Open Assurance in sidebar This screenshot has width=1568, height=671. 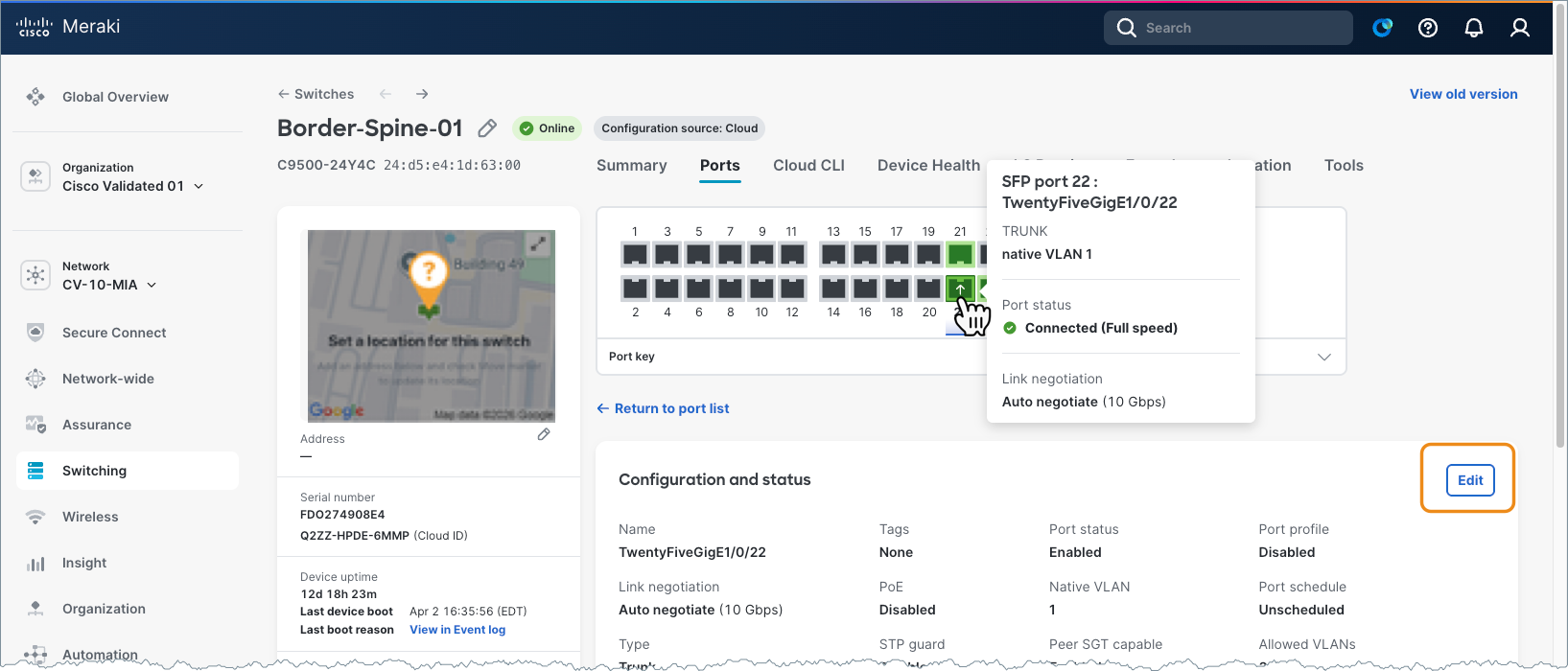pyautogui.click(x=97, y=425)
